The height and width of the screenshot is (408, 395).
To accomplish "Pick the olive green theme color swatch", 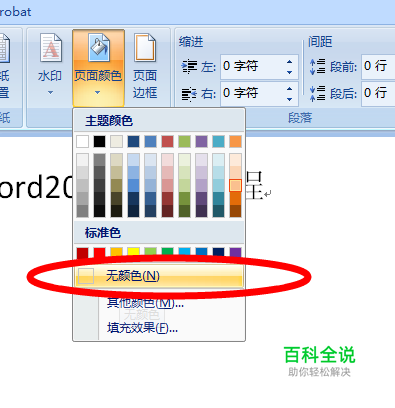I will [184, 141].
